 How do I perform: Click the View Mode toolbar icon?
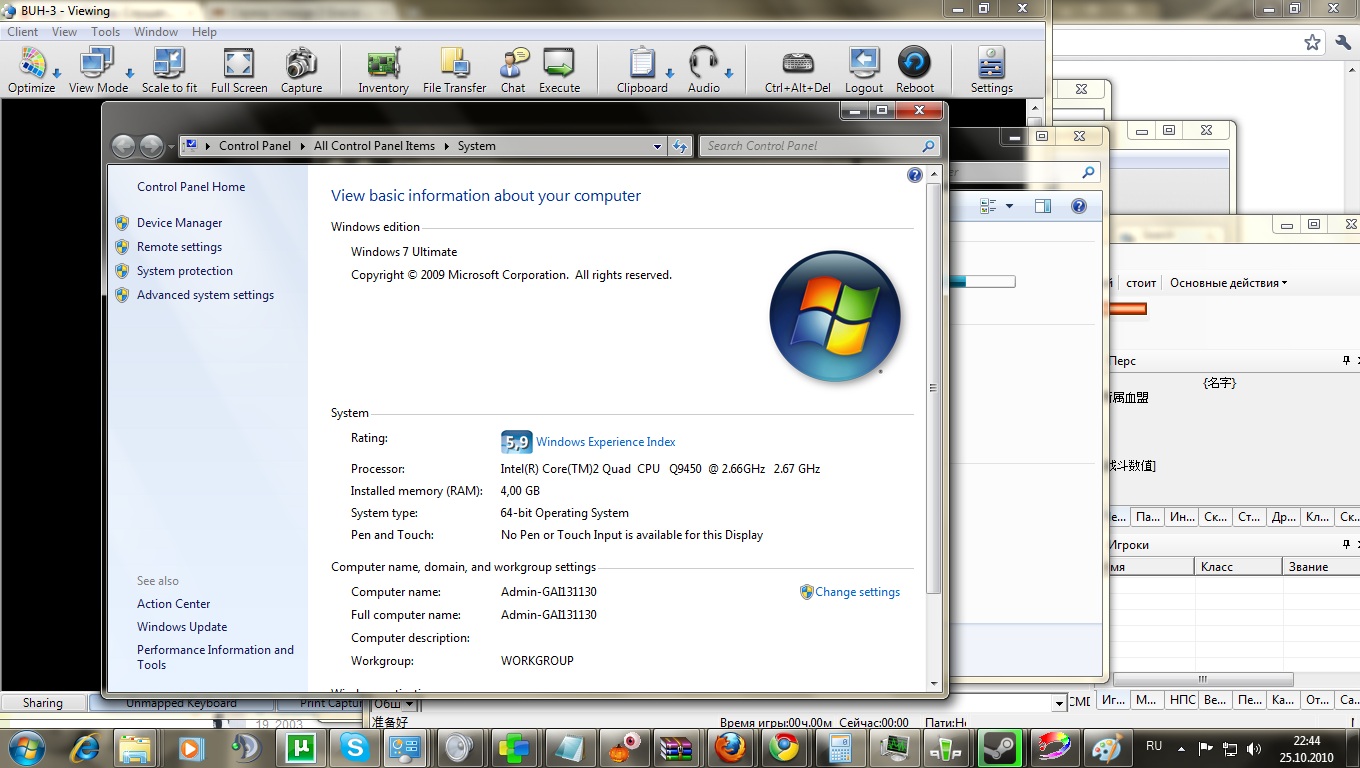coord(98,70)
